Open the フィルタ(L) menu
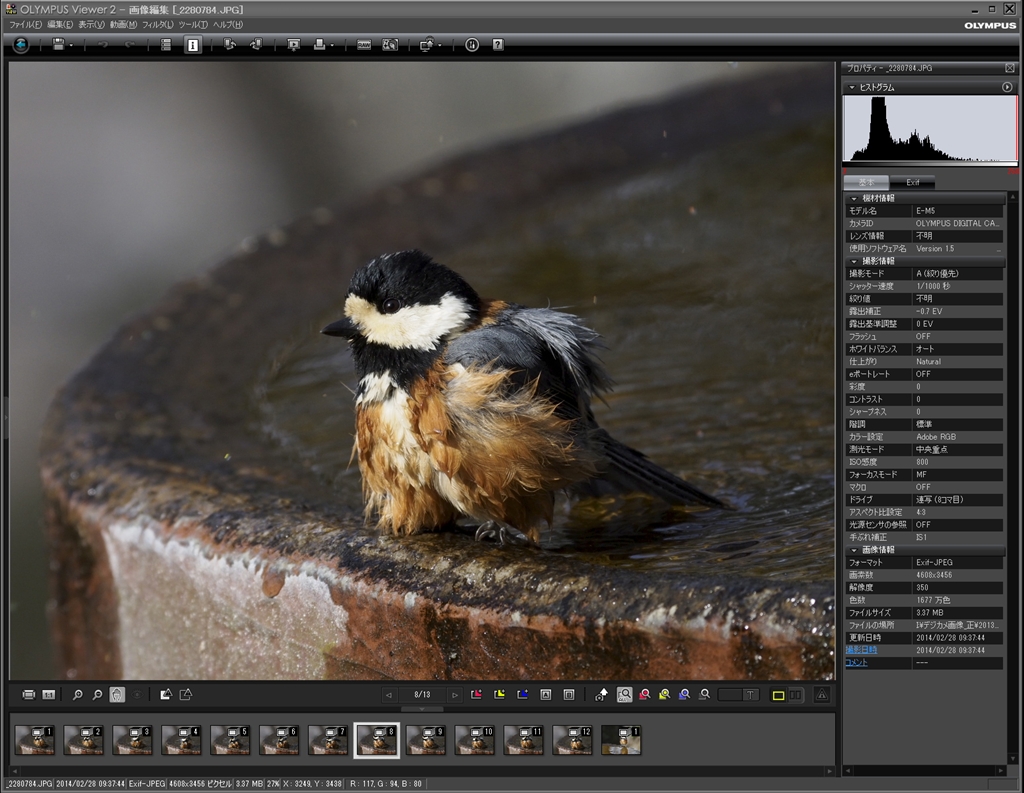This screenshot has width=1024, height=793. [x=157, y=24]
